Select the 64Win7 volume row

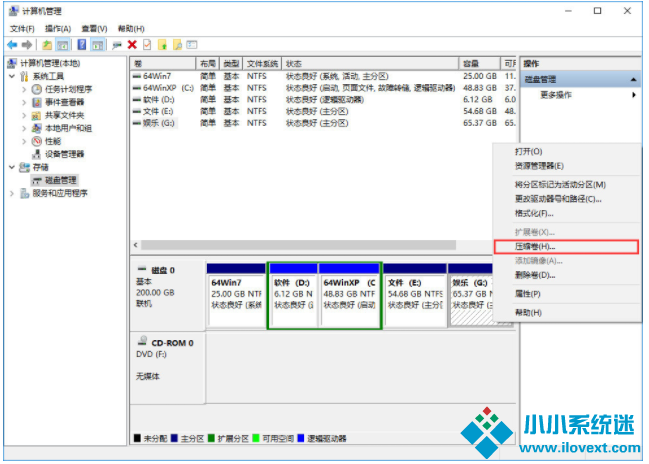pos(324,76)
